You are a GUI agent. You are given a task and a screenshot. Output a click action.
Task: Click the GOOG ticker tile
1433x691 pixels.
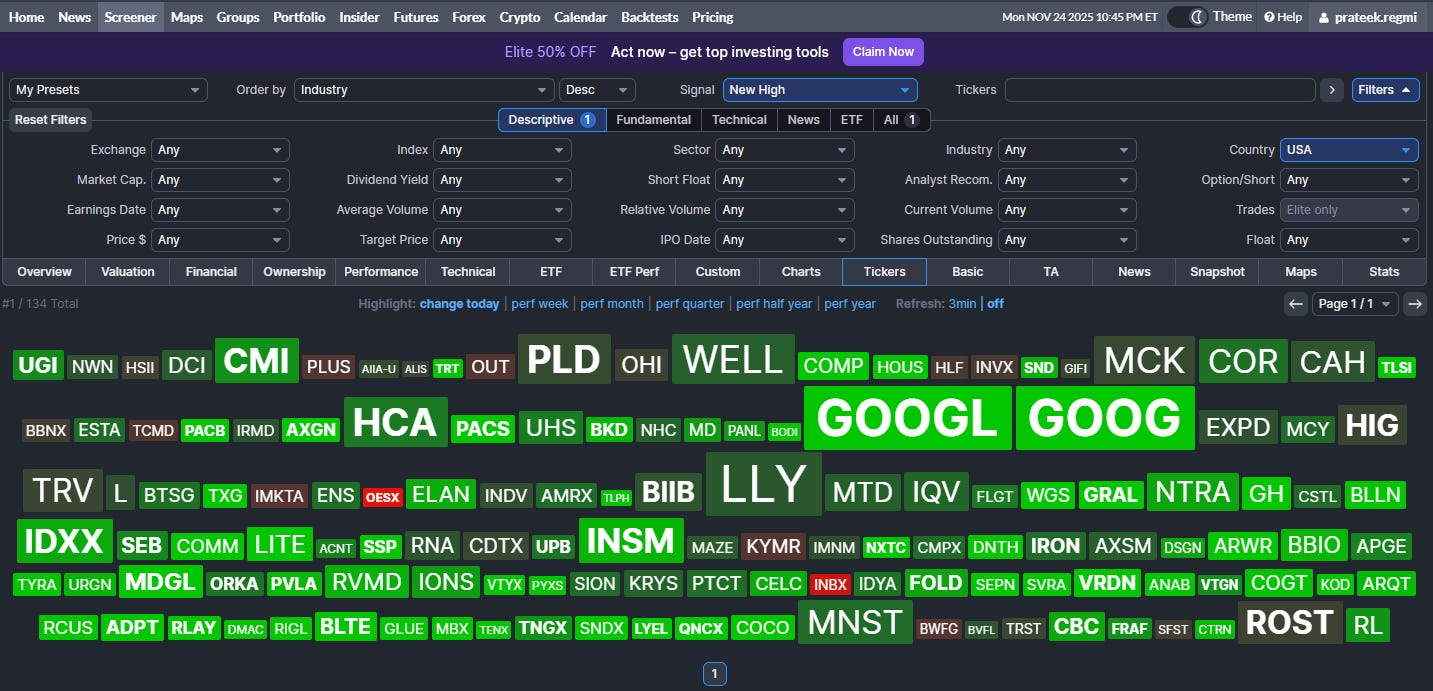(x=1105, y=418)
